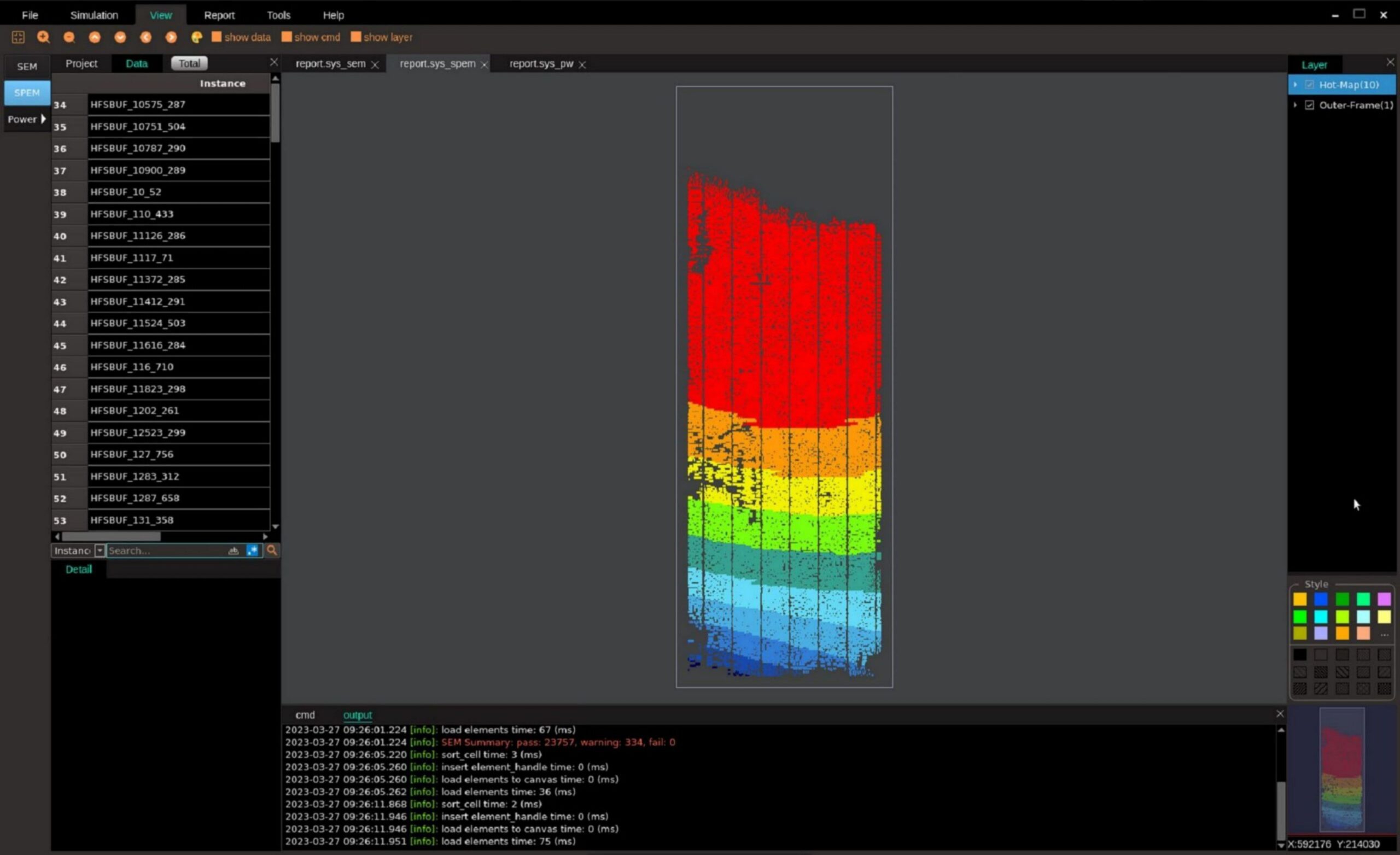
Task: Pan the view left with arrow icon
Action: (145, 37)
